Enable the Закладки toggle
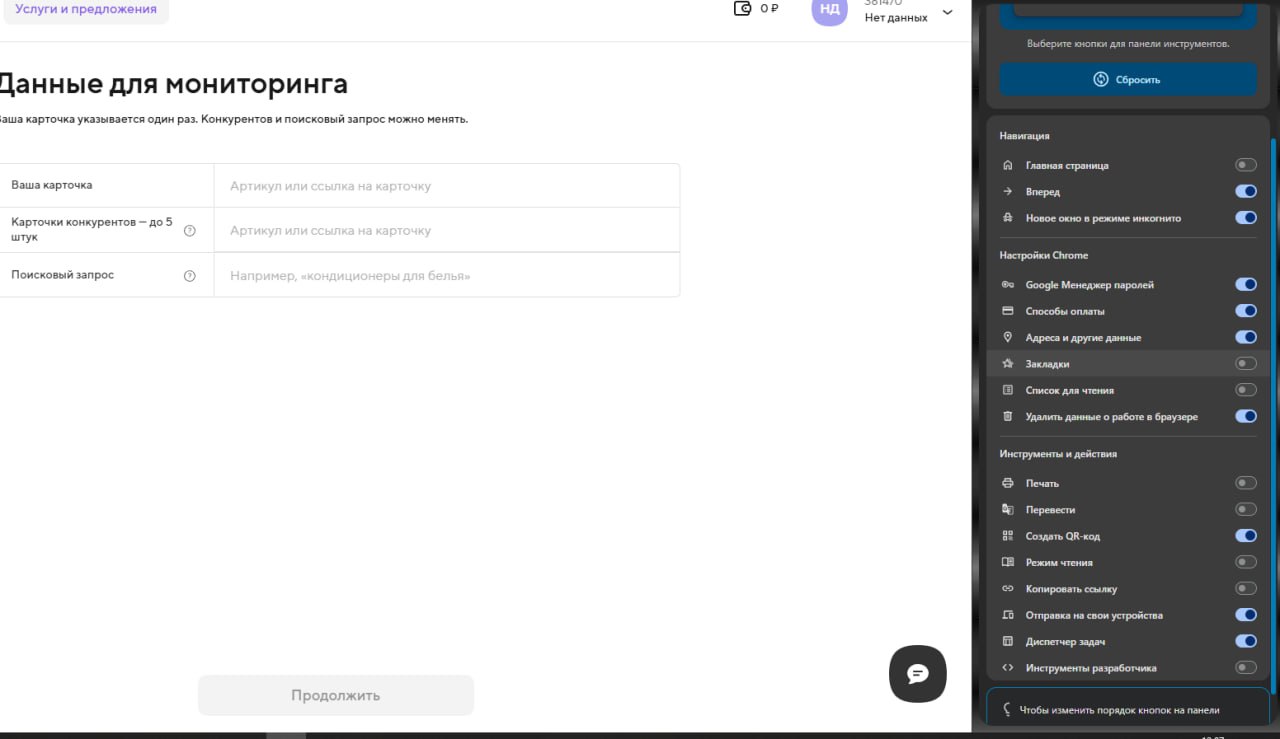The image size is (1280, 739). coord(1246,364)
